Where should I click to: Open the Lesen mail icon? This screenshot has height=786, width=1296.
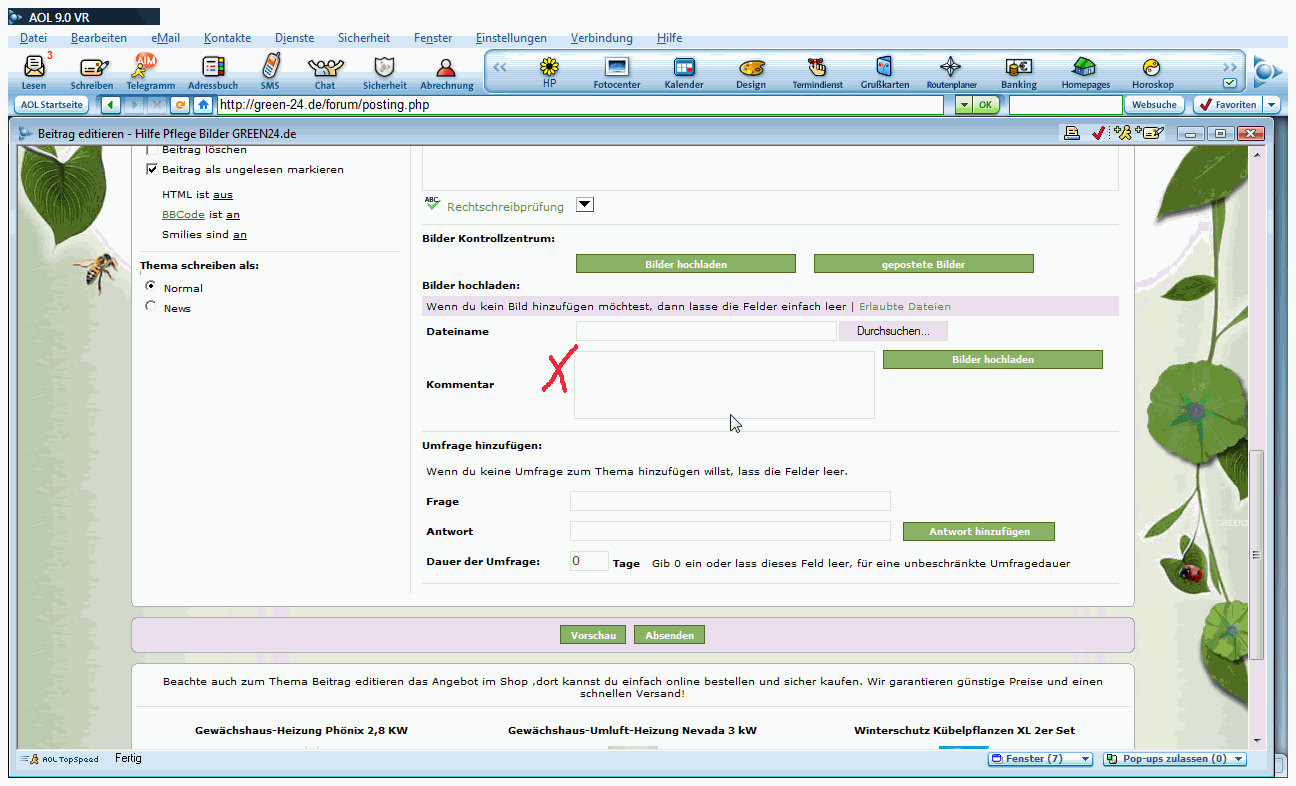click(x=34, y=70)
